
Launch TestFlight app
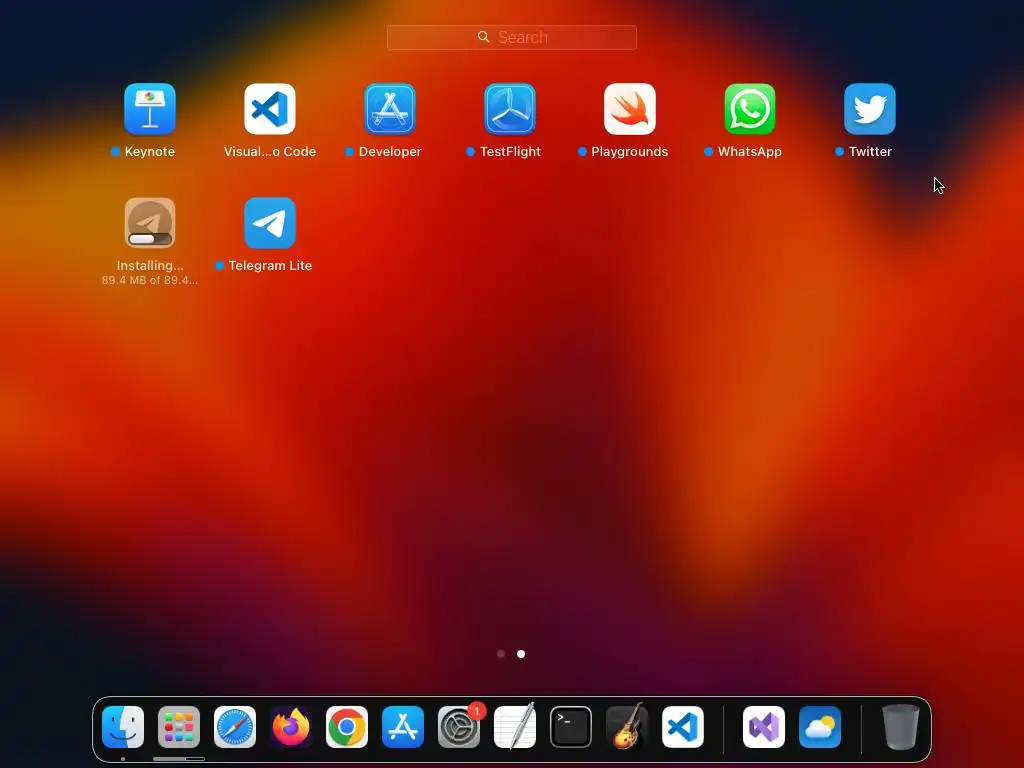coord(510,109)
